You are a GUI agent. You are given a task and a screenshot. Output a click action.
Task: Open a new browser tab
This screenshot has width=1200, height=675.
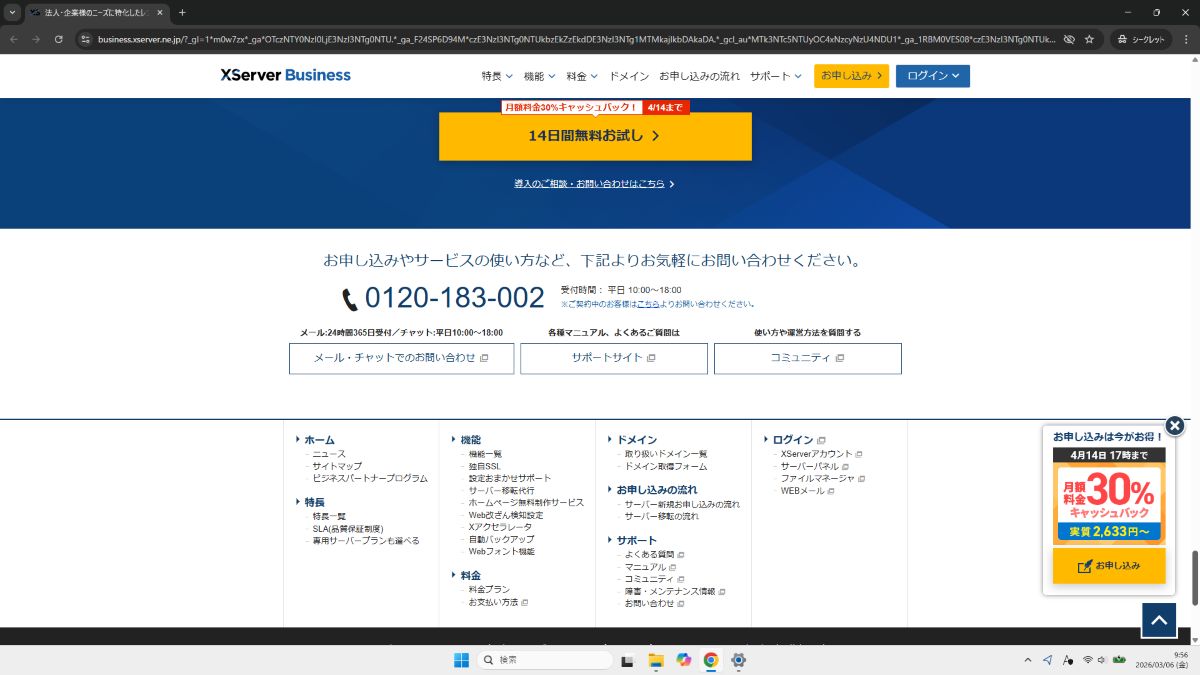[182, 12]
